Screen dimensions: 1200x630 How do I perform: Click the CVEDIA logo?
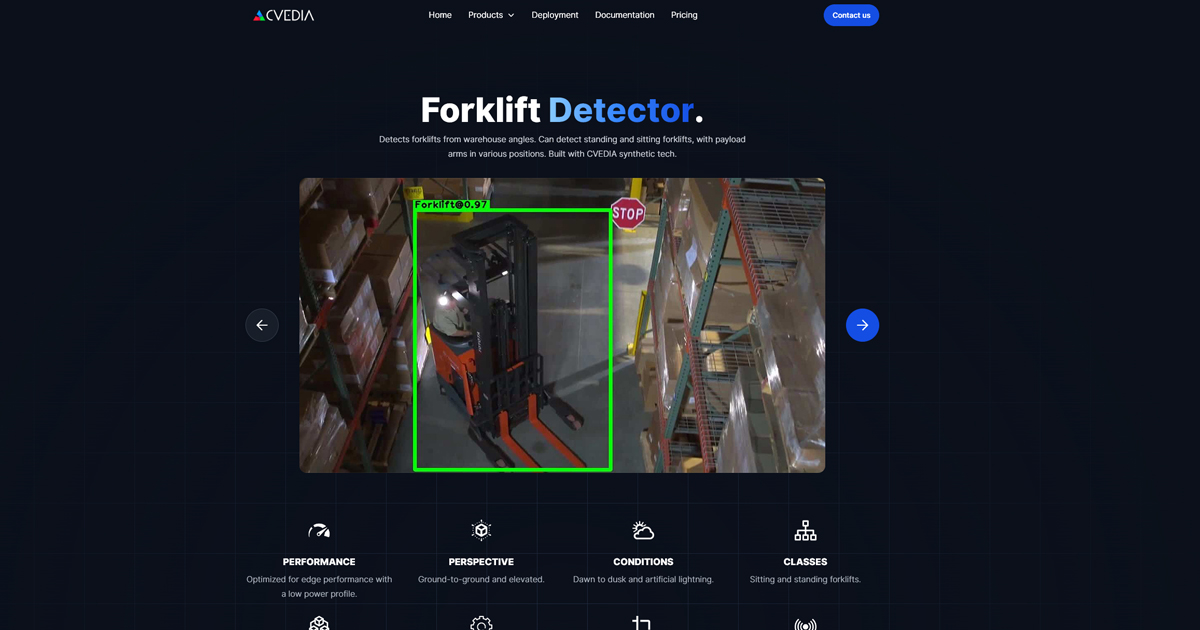(x=283, y=15)
